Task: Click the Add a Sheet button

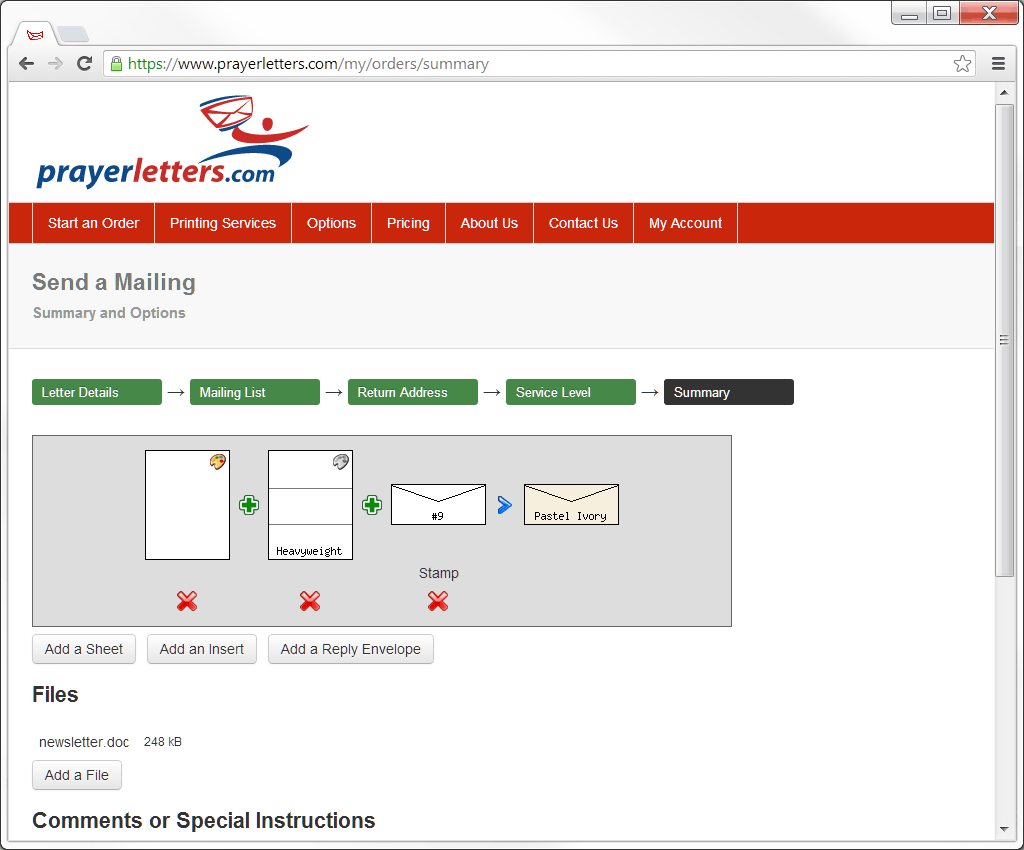Action: (x=84, y=649)
